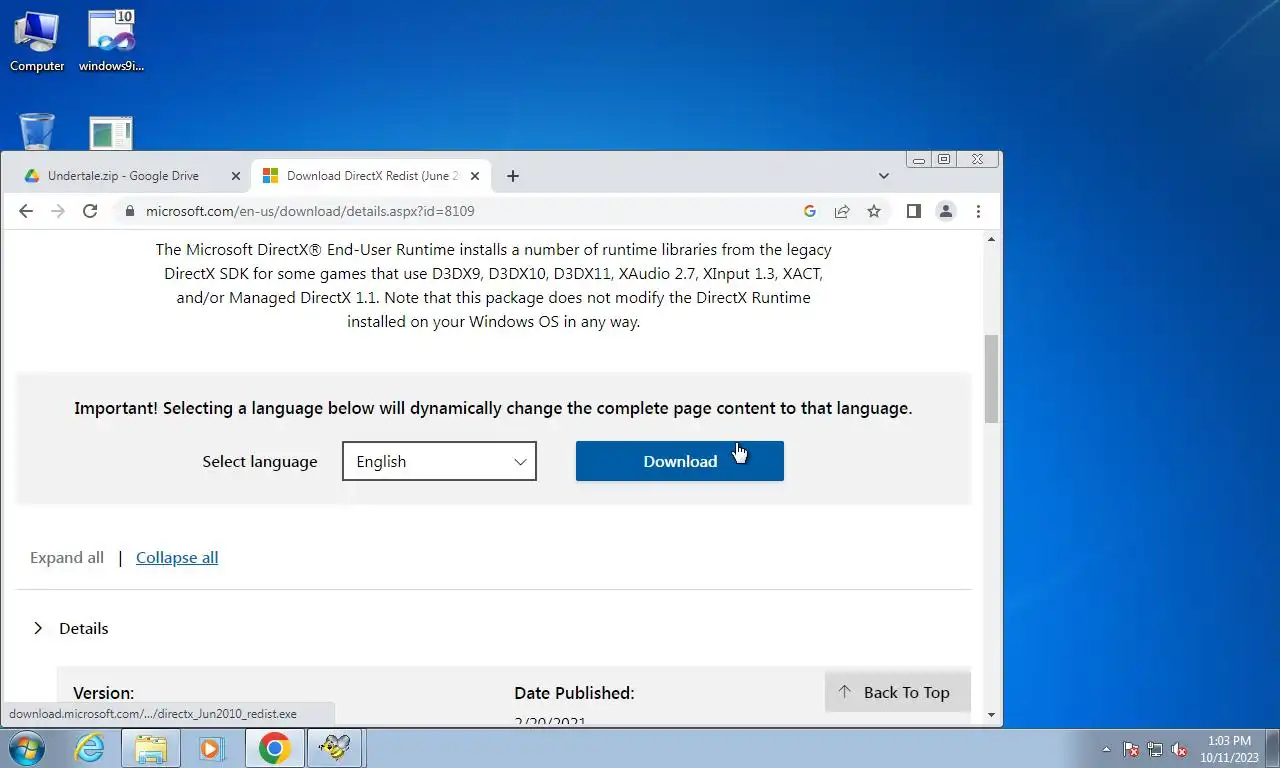Show hidden tray icons arrow
This screenshot has width=1280, height=768.
click(1106, 749)
